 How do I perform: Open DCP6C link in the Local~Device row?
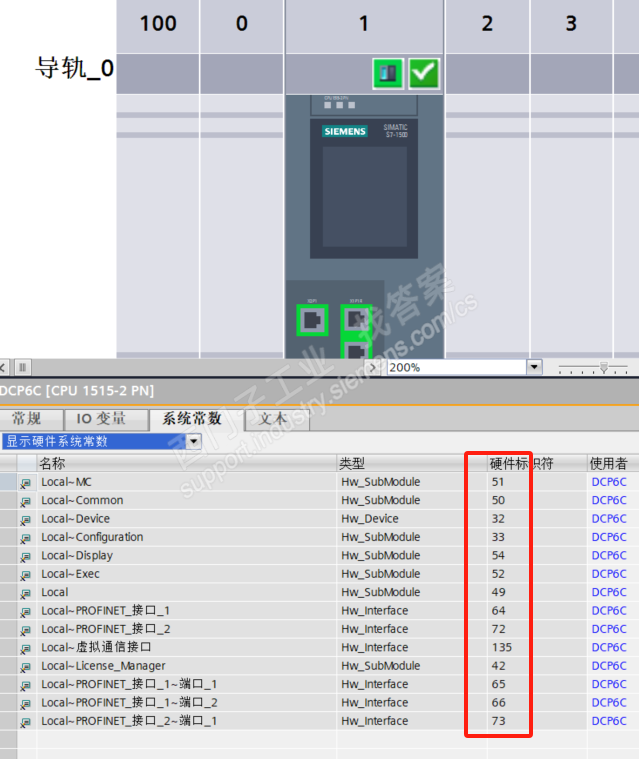coord(609,518)
